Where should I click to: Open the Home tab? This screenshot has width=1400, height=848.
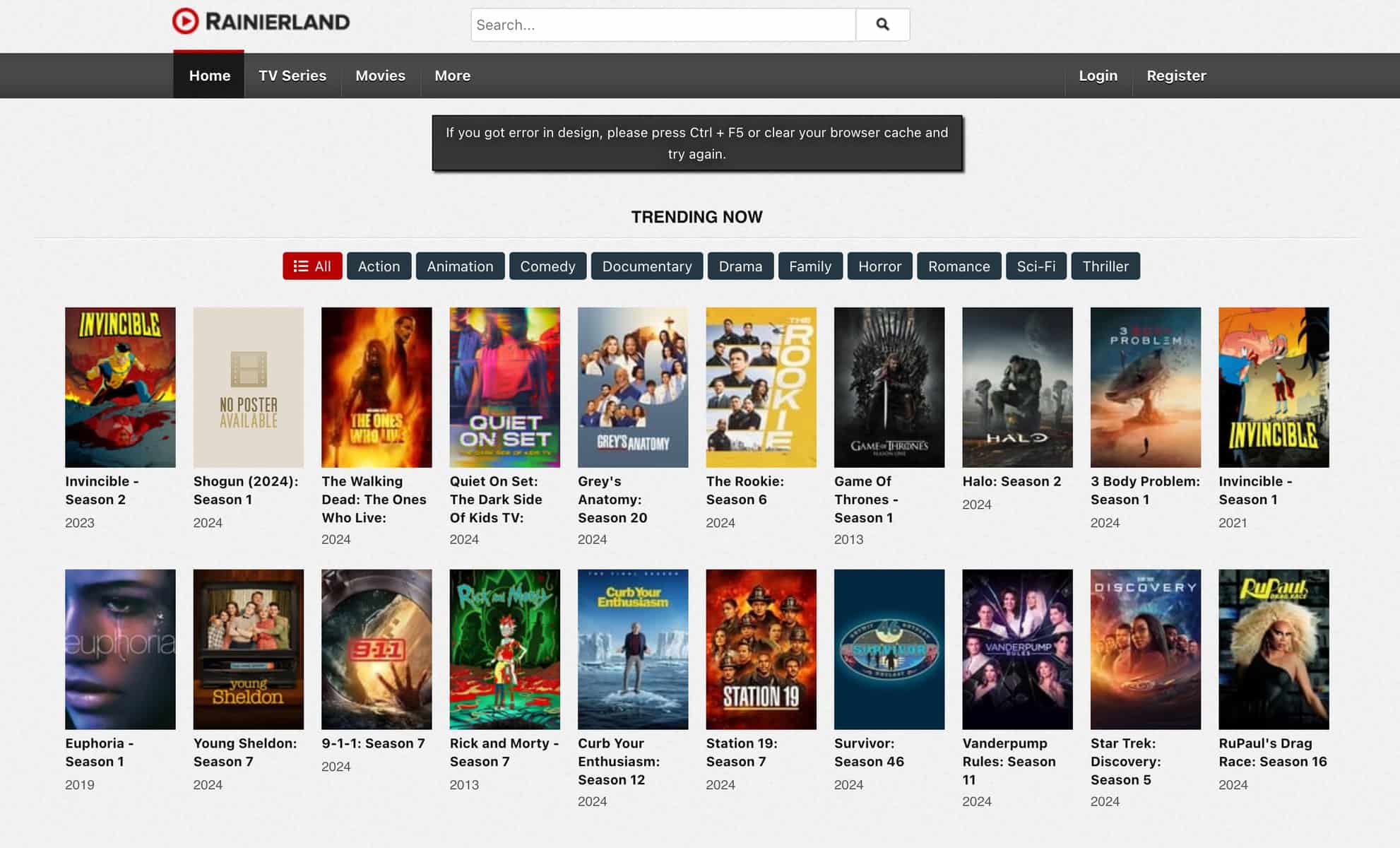click(x=209, y=76)
